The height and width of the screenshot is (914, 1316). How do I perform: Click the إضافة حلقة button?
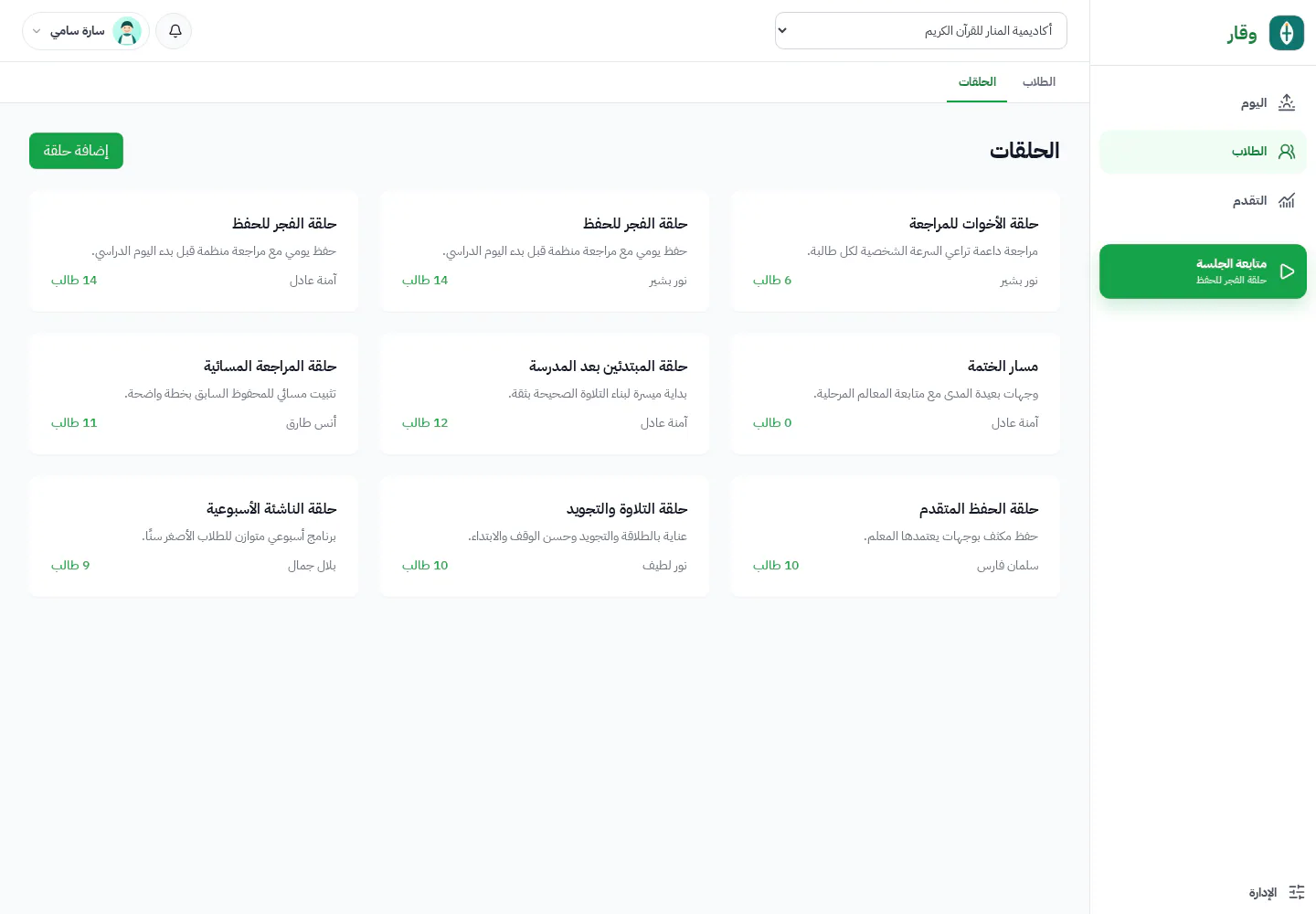pos(76,151)
